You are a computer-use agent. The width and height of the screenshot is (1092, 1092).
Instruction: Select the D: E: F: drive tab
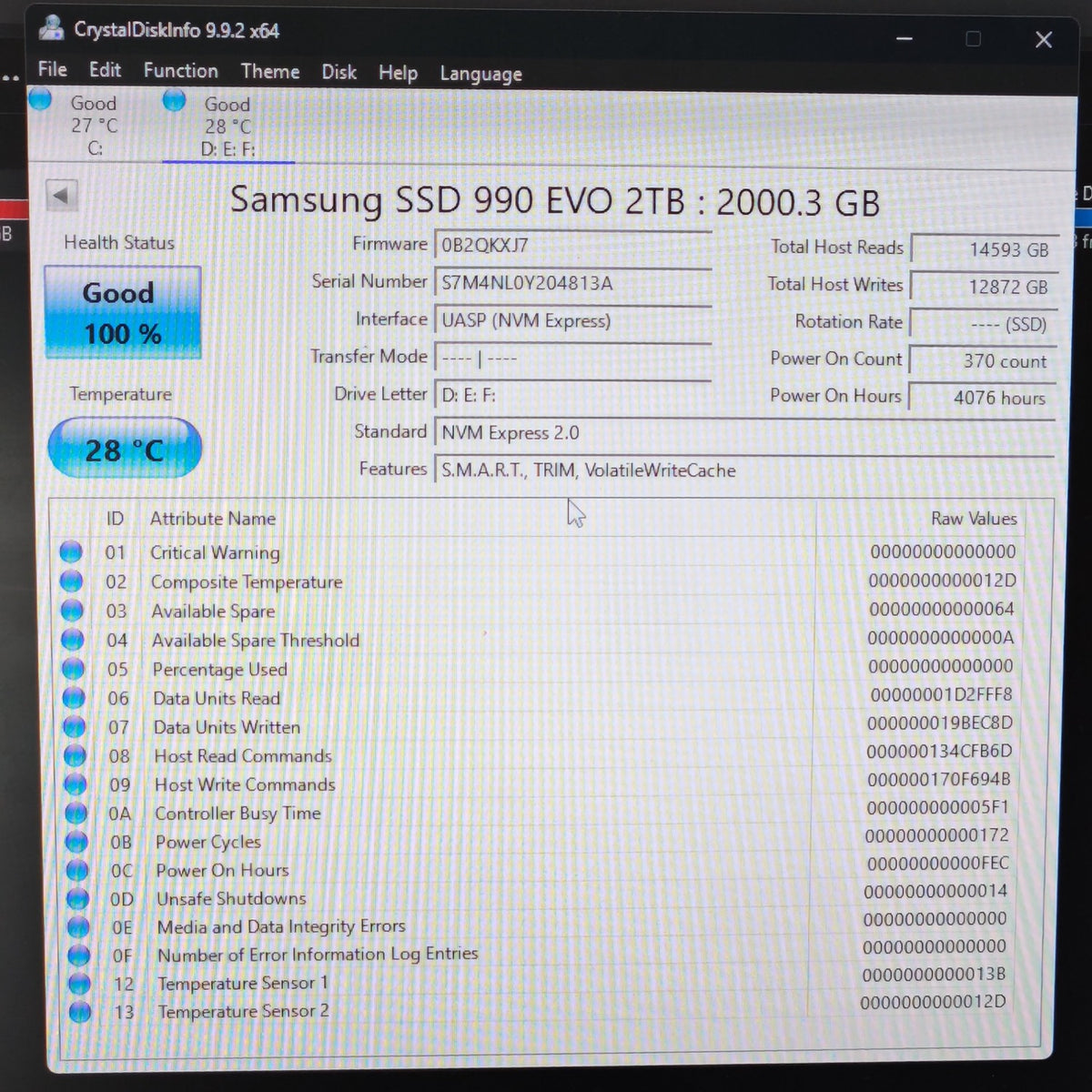(227, 126)
